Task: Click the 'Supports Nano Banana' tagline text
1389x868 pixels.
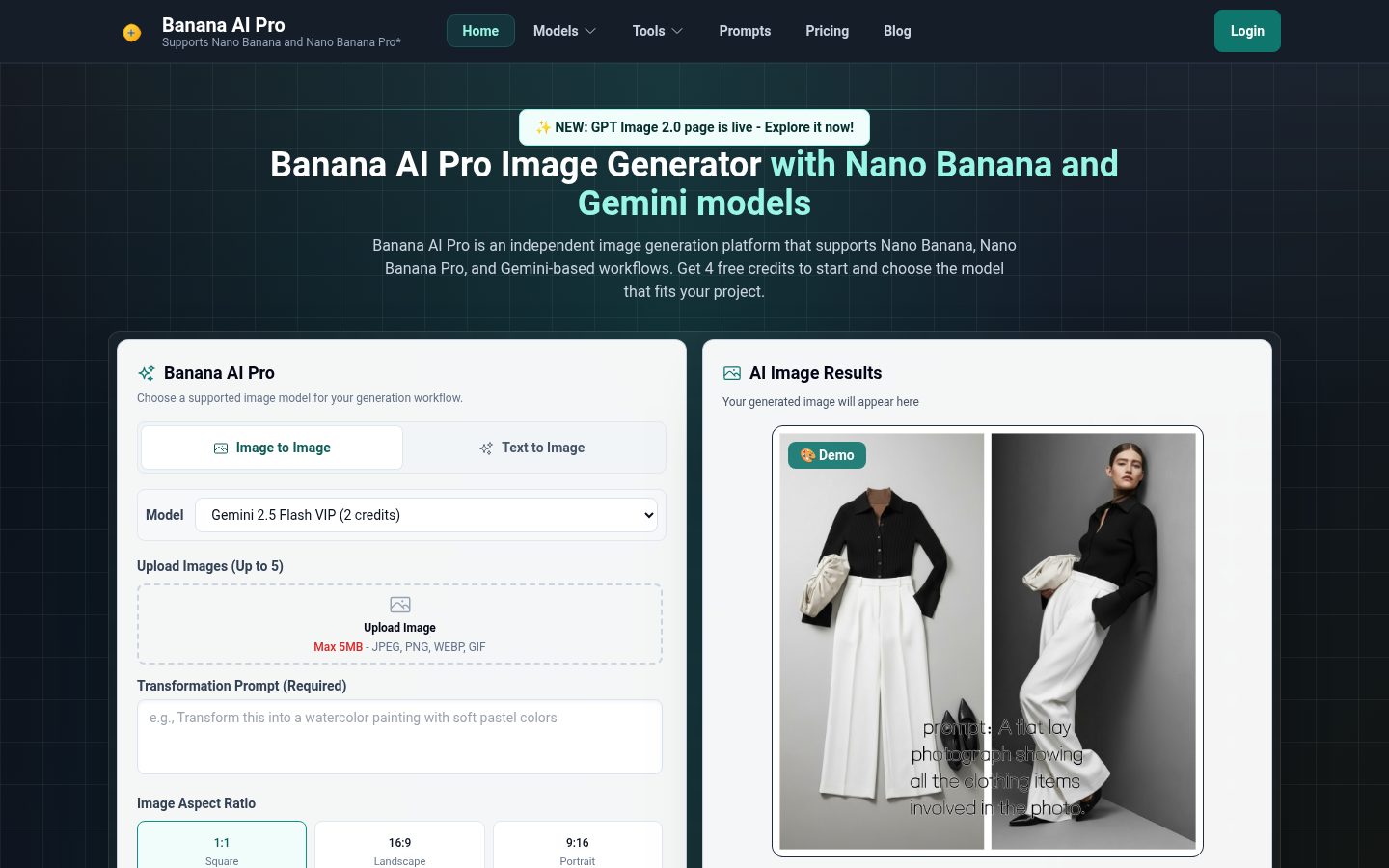Action: [282, 42]
